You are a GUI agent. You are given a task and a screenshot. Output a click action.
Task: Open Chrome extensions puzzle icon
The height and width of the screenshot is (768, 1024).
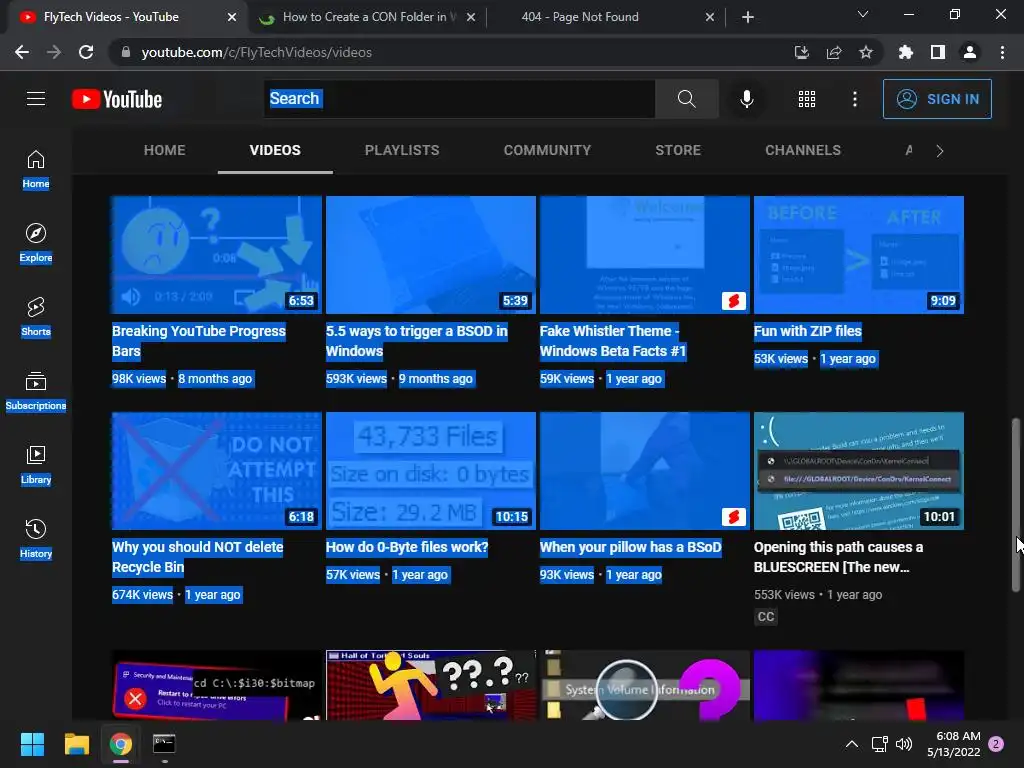click(x=905, y=52)
